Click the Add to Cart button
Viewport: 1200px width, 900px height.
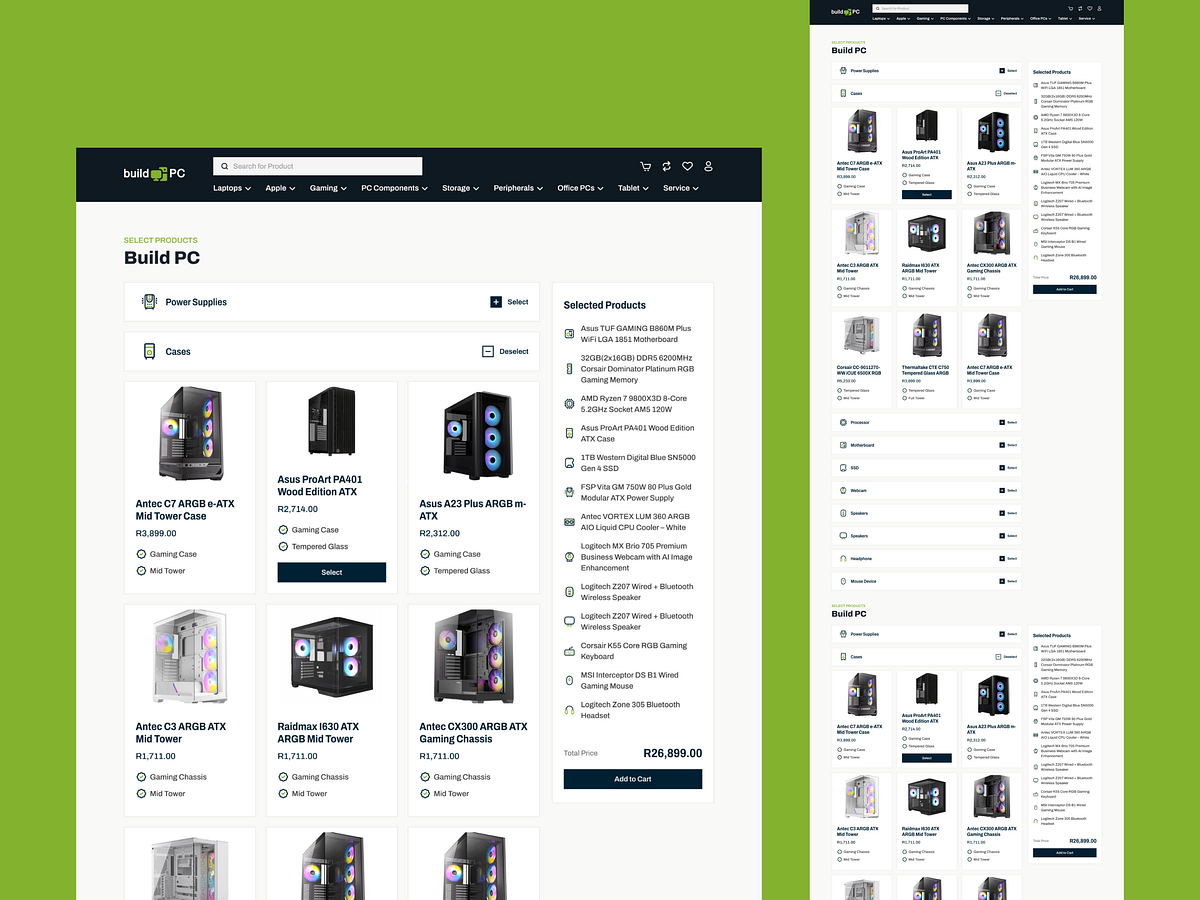(632, 778)
